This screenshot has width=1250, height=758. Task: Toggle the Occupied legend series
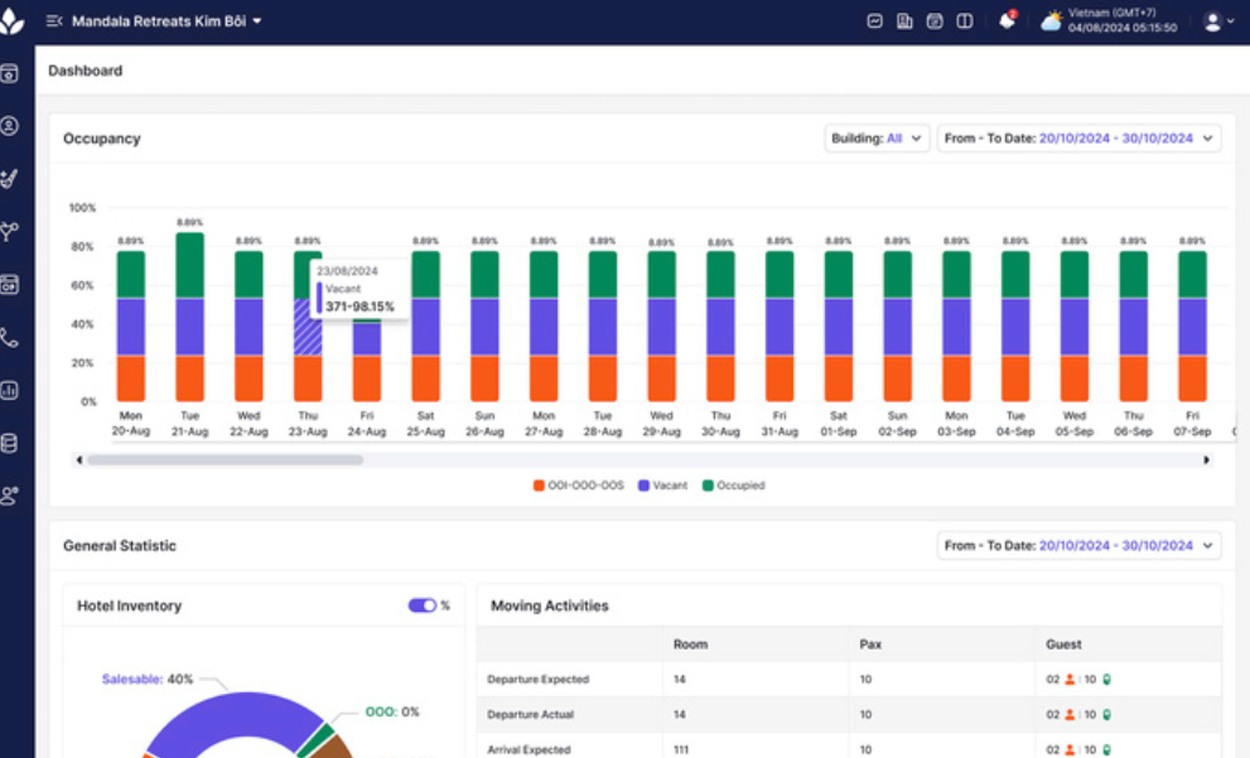(733, 486)
